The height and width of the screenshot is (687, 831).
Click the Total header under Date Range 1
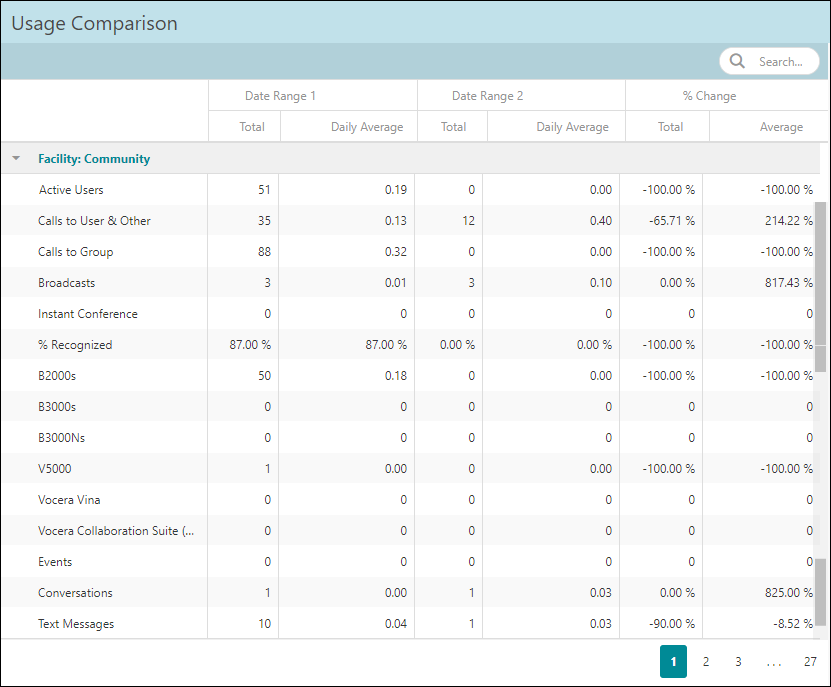[x=251, y=127]
